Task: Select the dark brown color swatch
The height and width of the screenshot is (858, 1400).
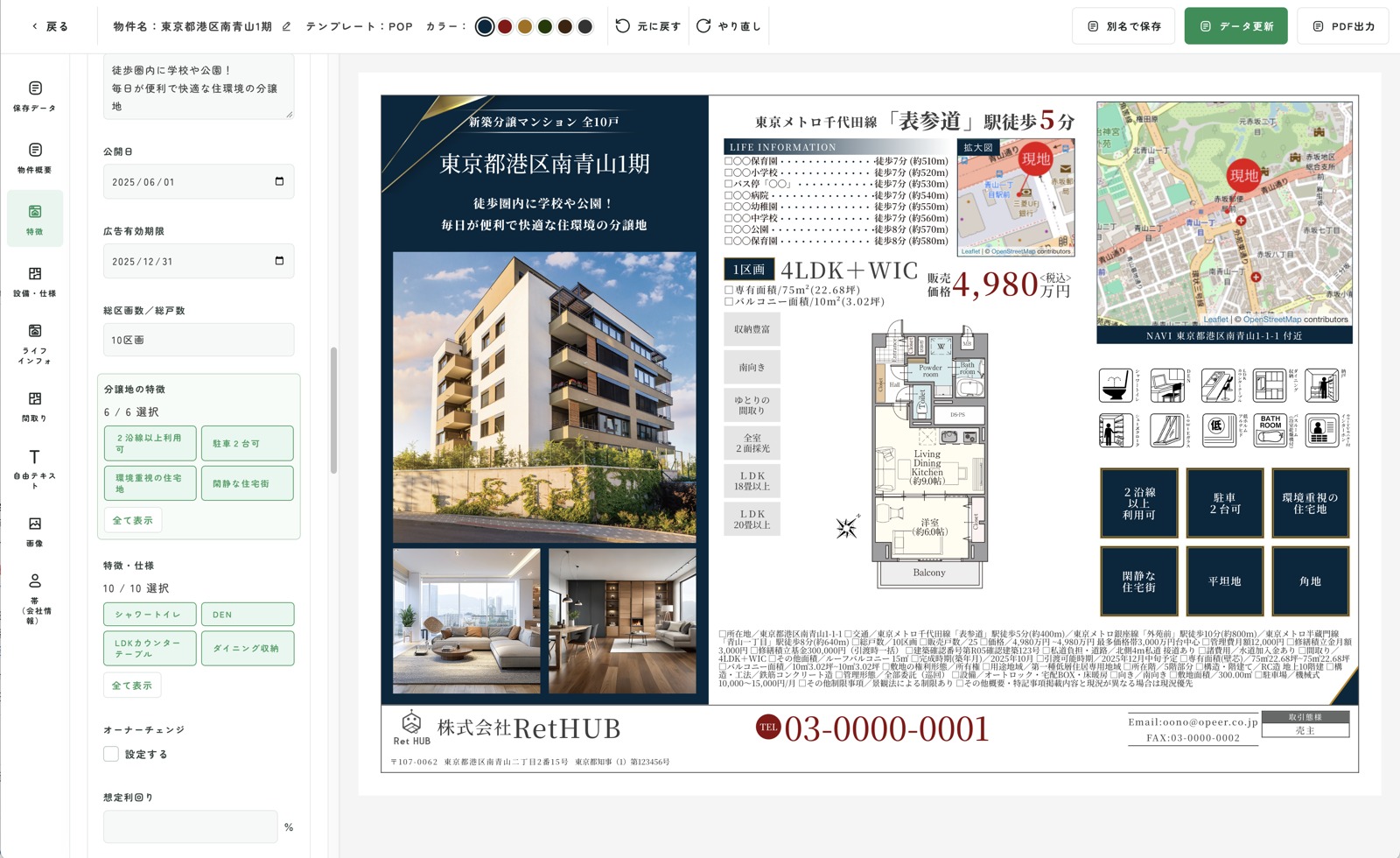Action: (x=565, y=26)
